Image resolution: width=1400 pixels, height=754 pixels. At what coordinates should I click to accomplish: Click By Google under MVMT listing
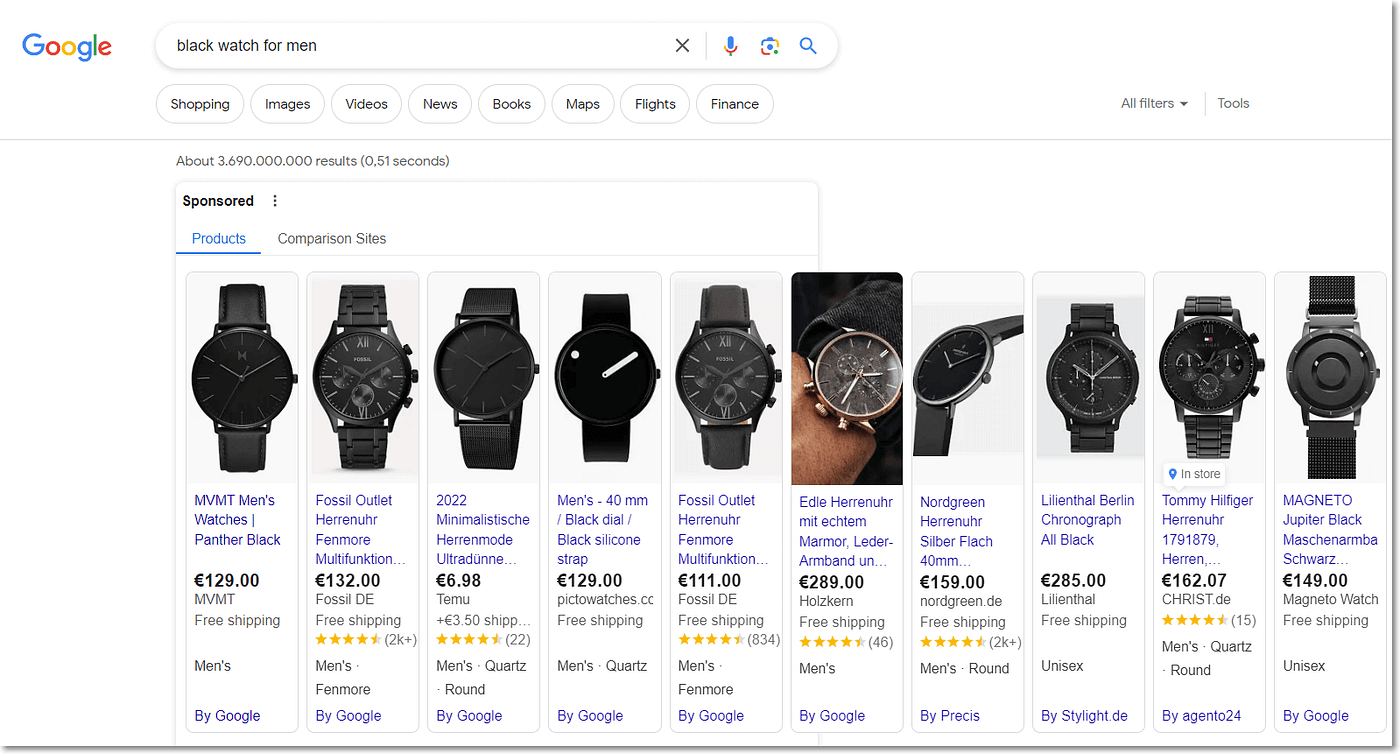[x=227, y=716]
